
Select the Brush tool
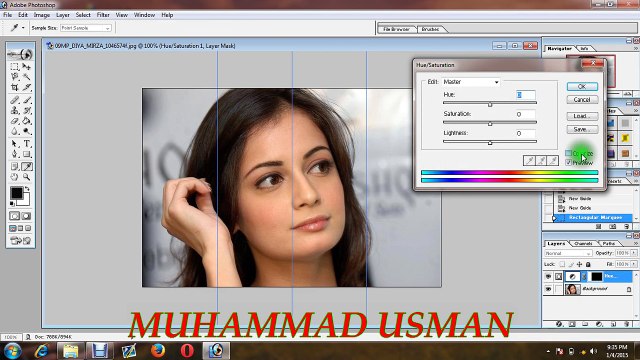(x=27, y=100)
